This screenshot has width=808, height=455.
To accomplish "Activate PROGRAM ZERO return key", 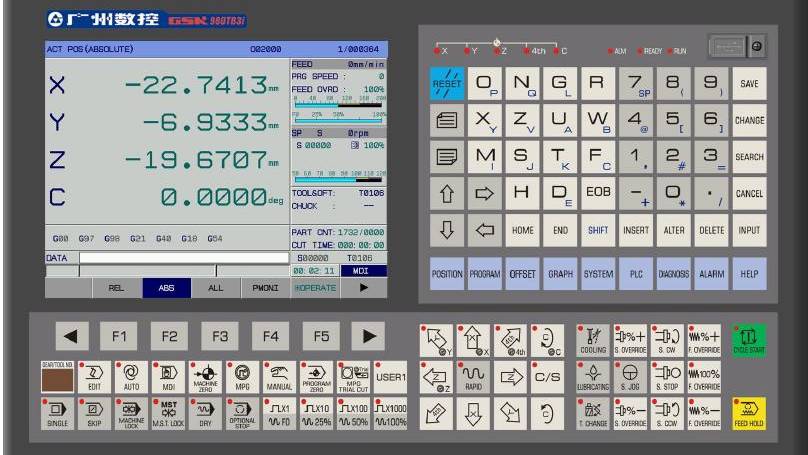I will (316, 377).
